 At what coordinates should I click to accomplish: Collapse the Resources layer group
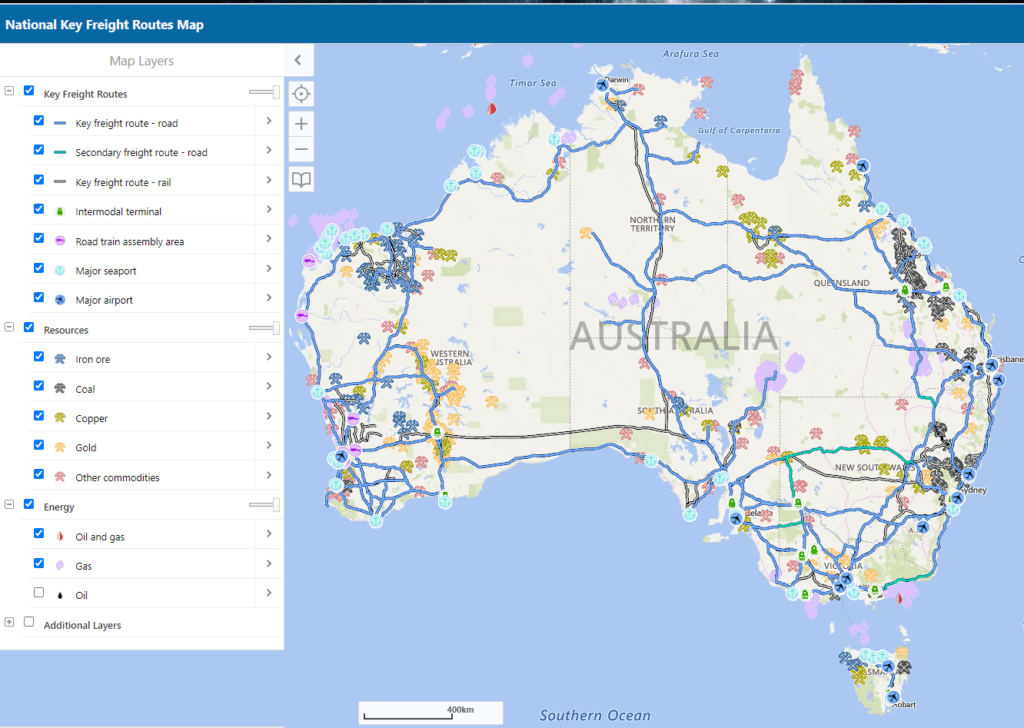coord(9,328)
